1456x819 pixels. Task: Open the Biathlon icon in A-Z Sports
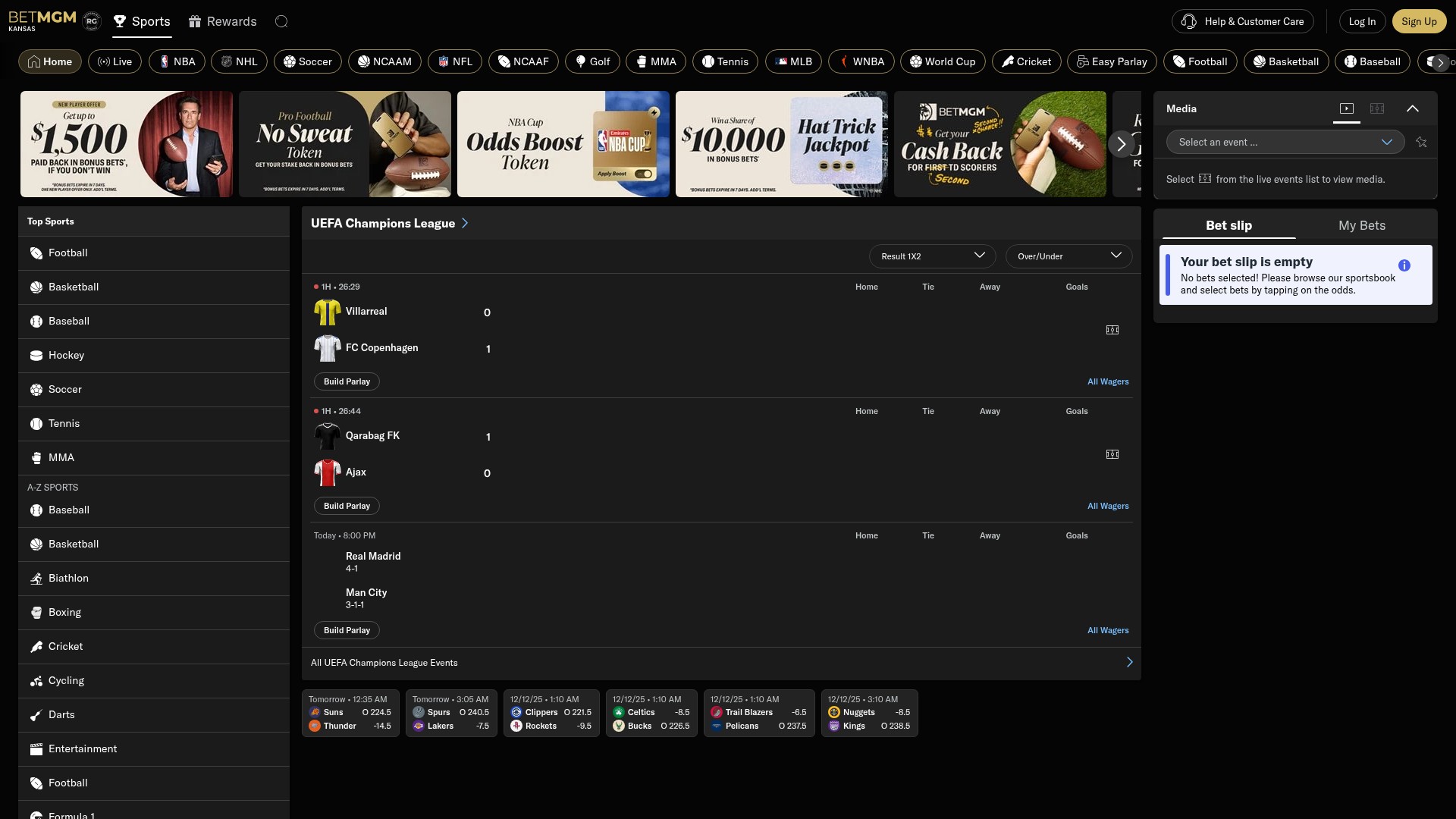pos(36,579)
